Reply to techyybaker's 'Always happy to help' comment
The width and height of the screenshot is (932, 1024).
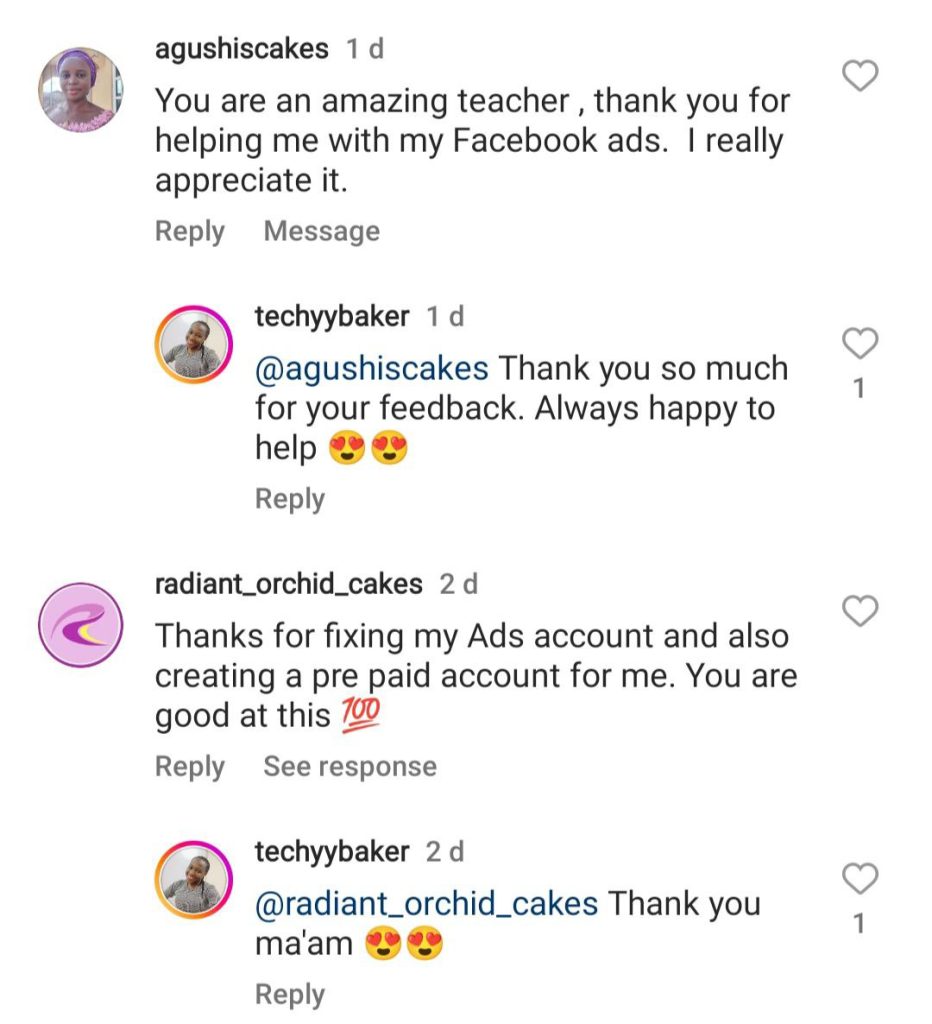point(290,499)
